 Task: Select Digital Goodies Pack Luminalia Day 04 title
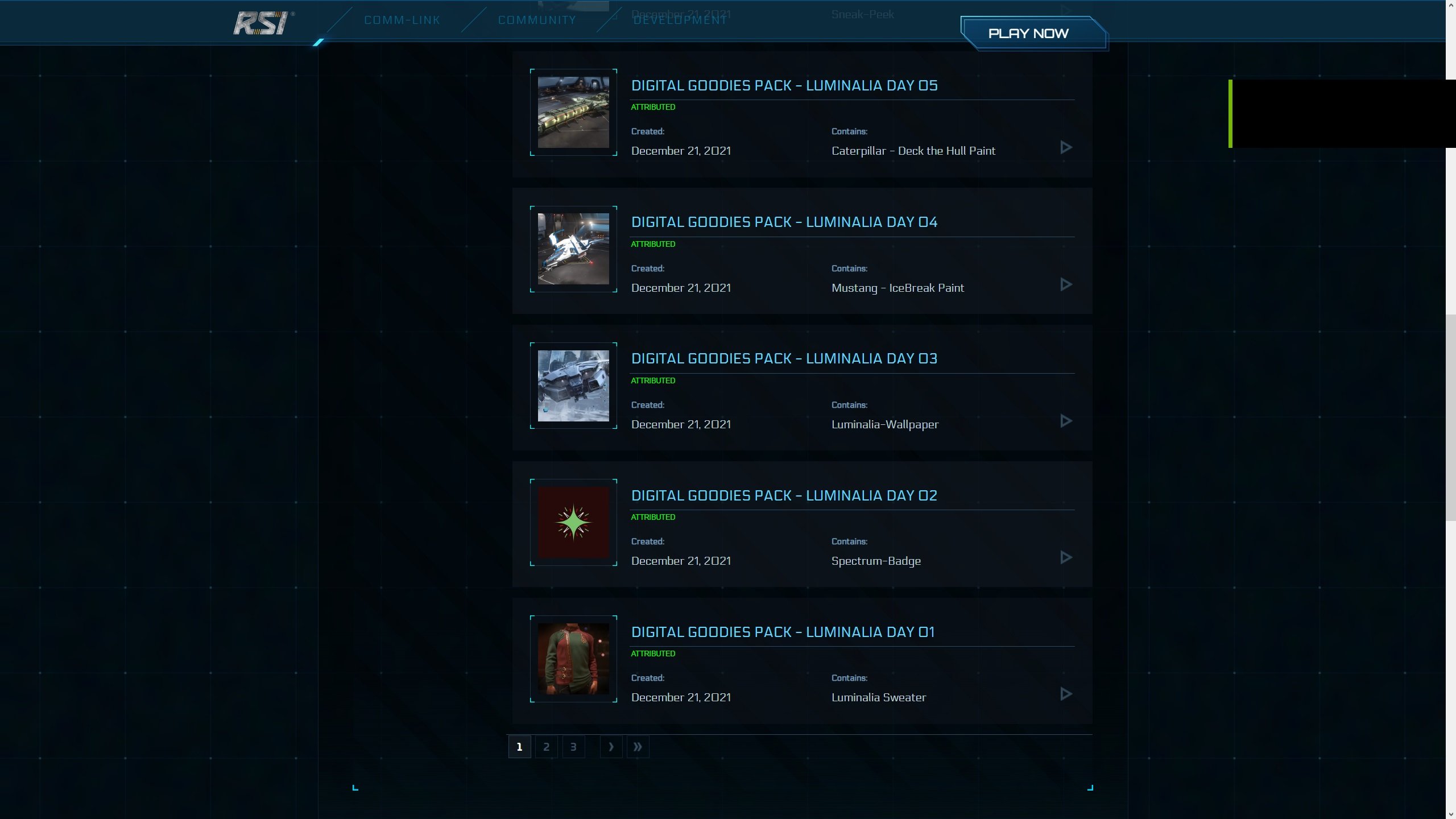tap(784, 222)
